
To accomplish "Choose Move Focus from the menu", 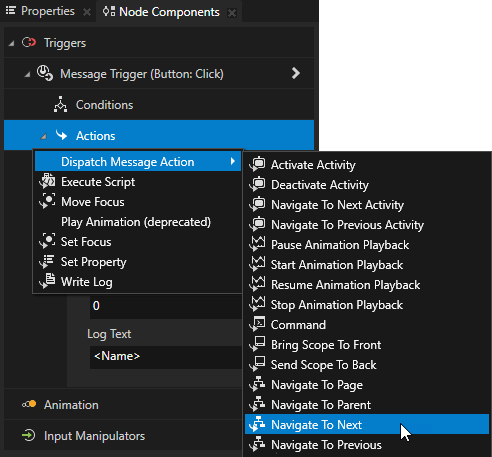I will click(x=138, y=202).
